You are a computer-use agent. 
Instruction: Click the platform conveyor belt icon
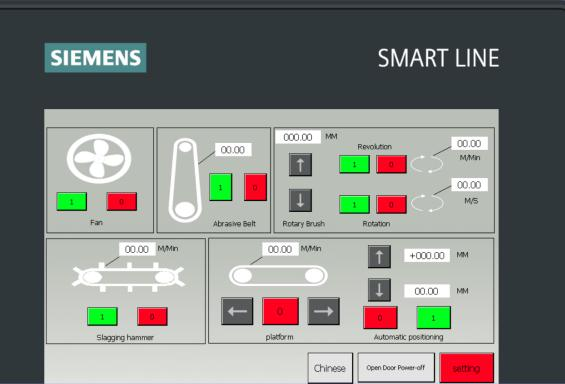click(278, 276)
